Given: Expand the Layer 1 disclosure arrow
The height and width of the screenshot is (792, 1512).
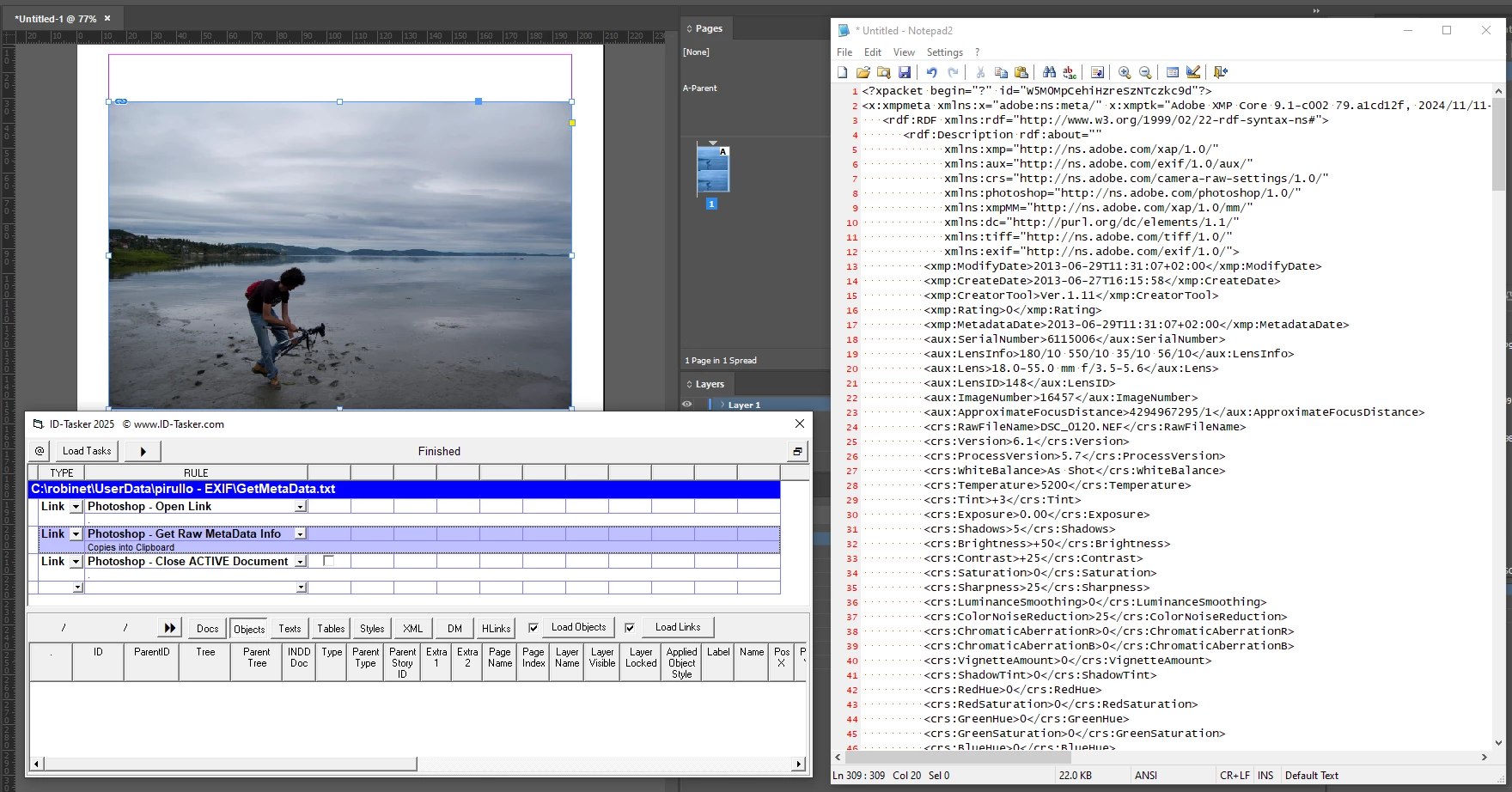Looking at the screenshot, I should [x=722, y=405].
